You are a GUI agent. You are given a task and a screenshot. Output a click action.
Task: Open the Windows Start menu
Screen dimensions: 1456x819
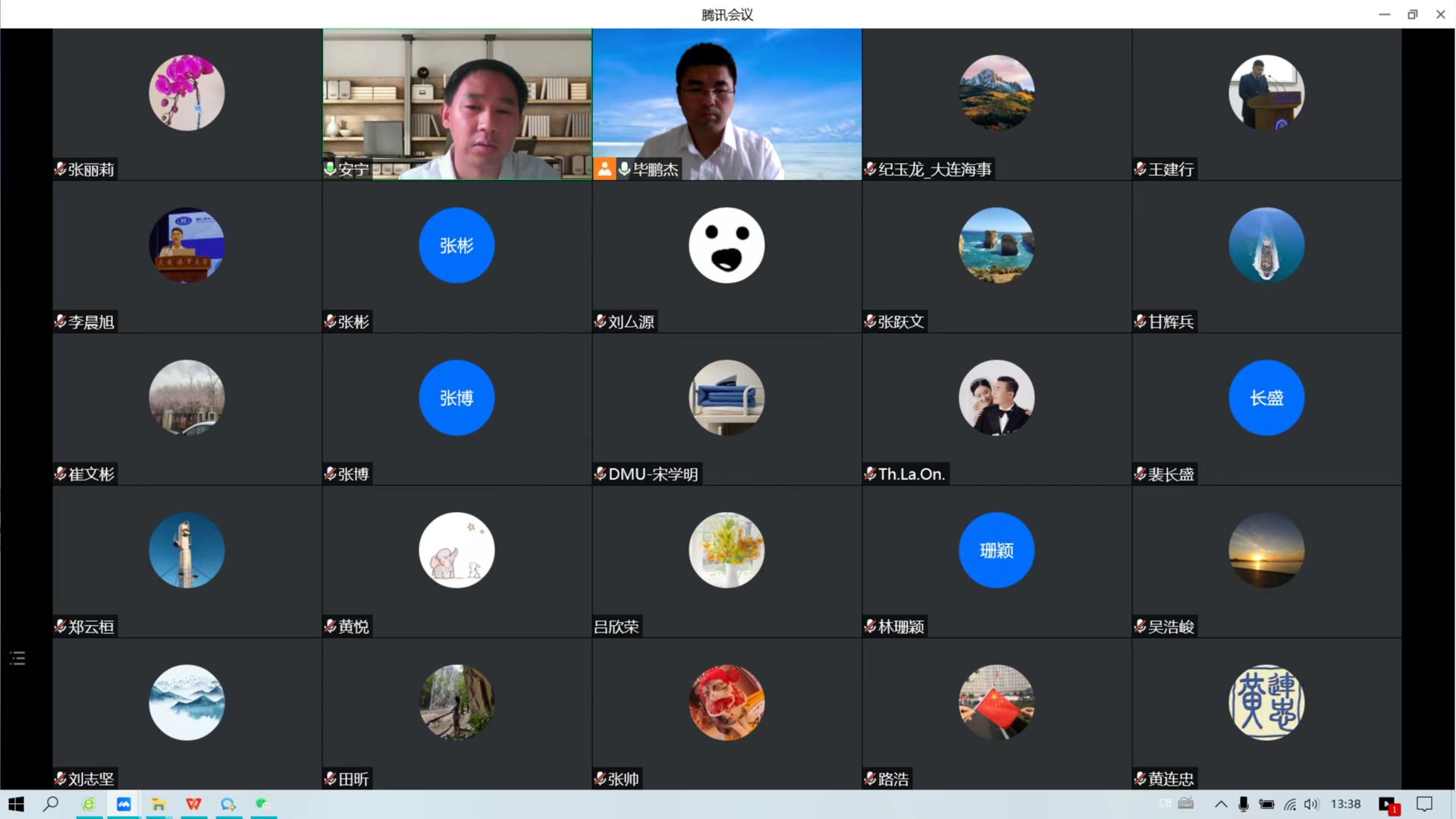16,804
